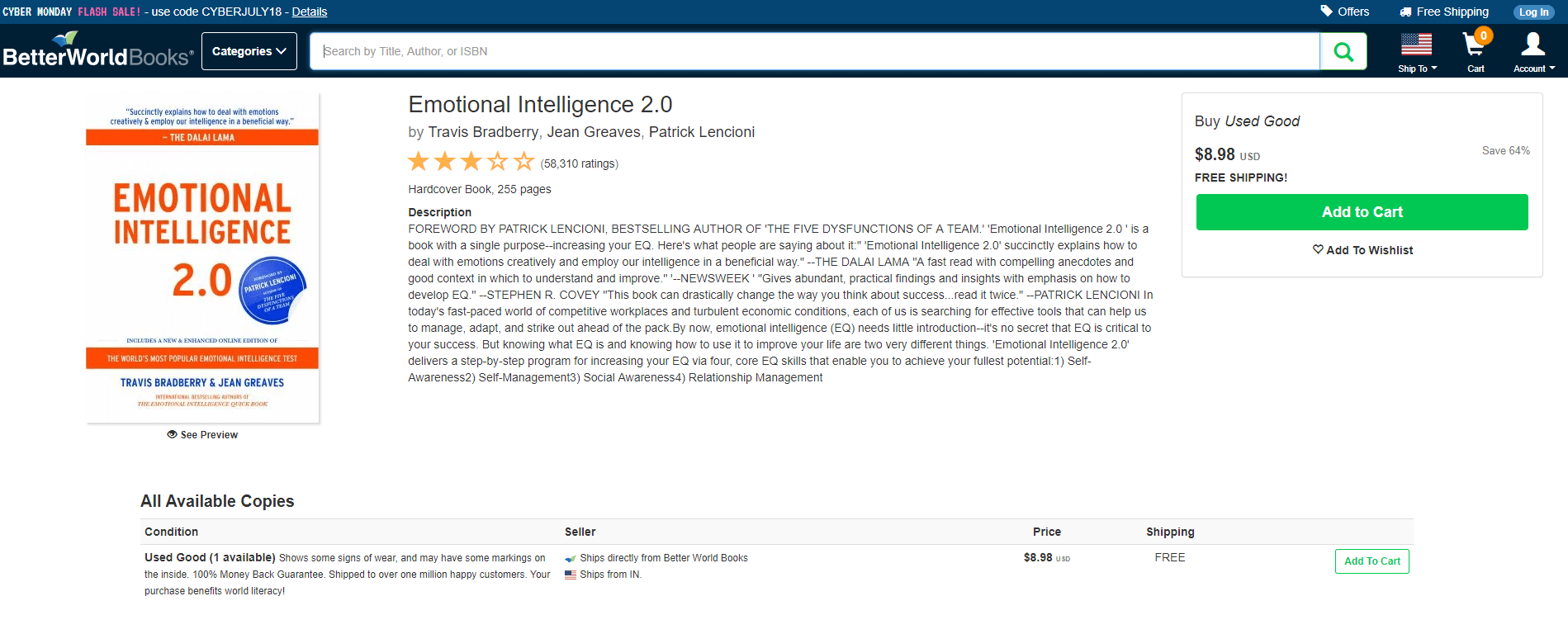Open the Categories dropdown menu
This screenshot has height=634, width=1568.
pos(249,51)
